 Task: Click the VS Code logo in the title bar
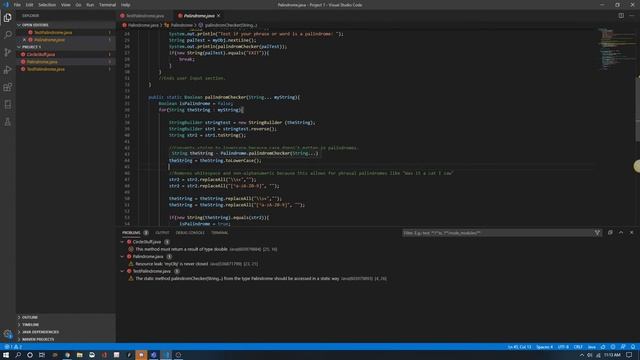6,5
